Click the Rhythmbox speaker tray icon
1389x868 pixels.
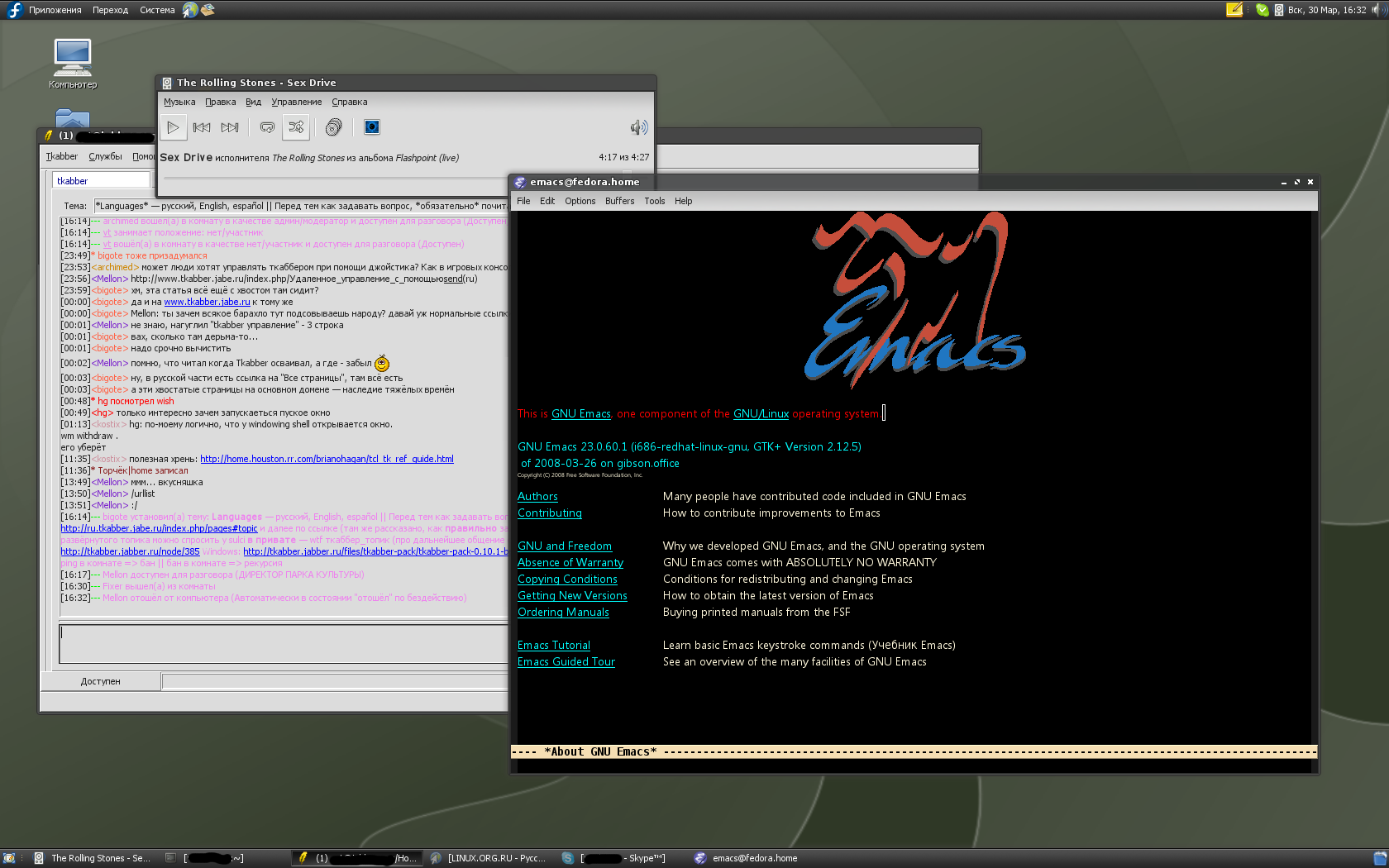pos(1279,10)
